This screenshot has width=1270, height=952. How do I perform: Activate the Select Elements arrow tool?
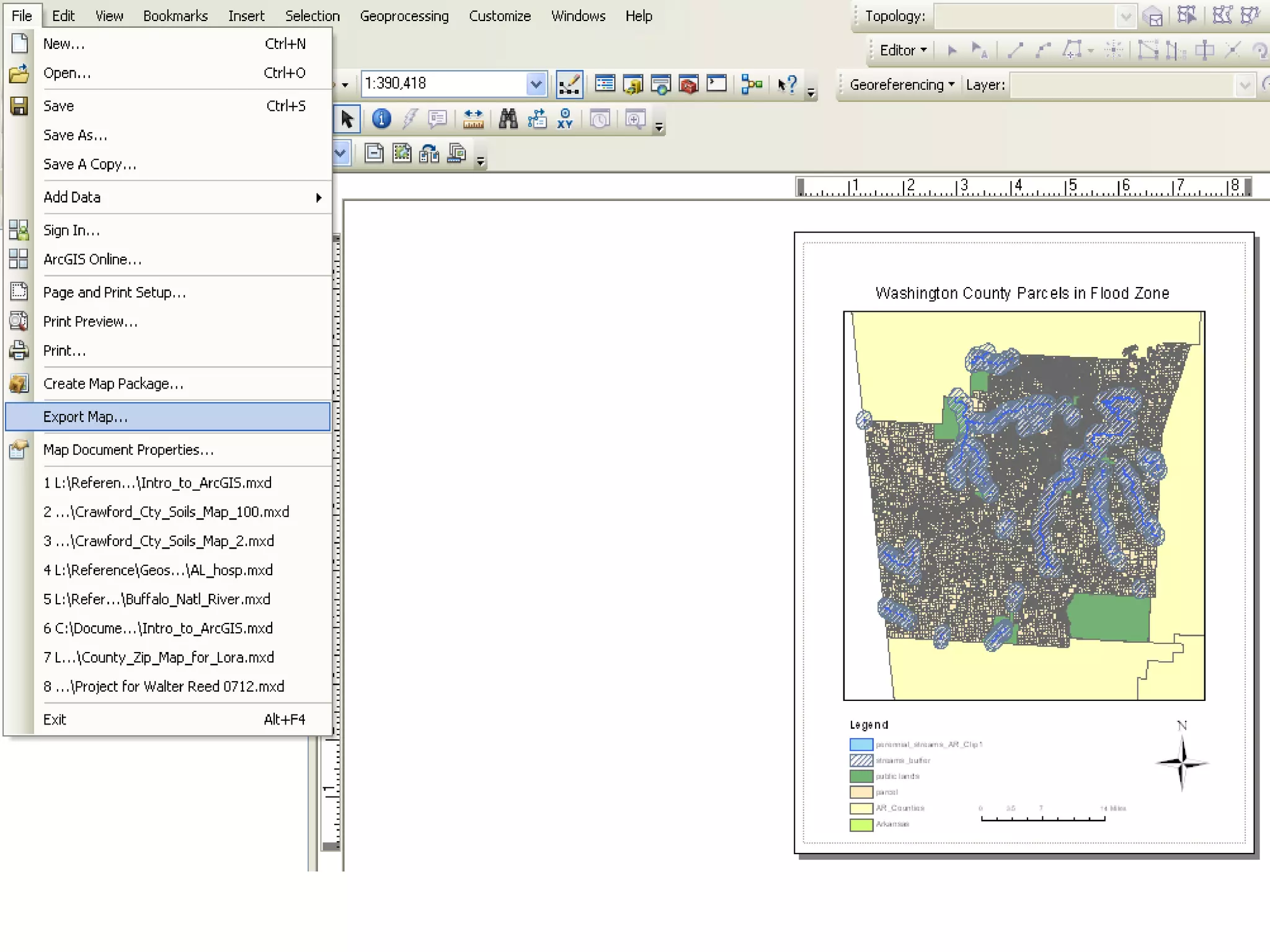(x=347, y=118)
